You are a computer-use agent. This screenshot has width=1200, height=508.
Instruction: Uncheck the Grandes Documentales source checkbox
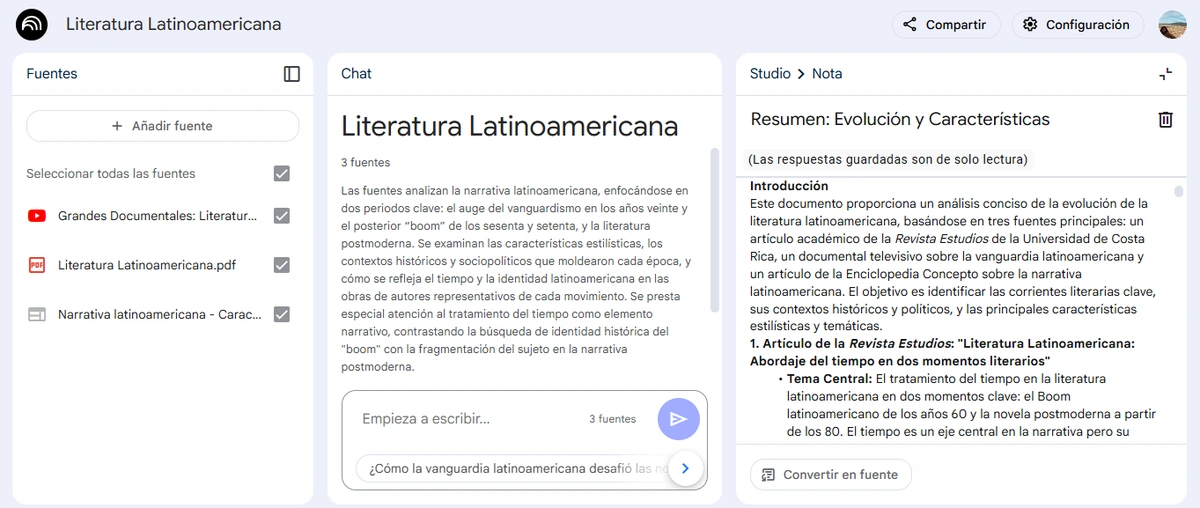click(x=282, y=216)
